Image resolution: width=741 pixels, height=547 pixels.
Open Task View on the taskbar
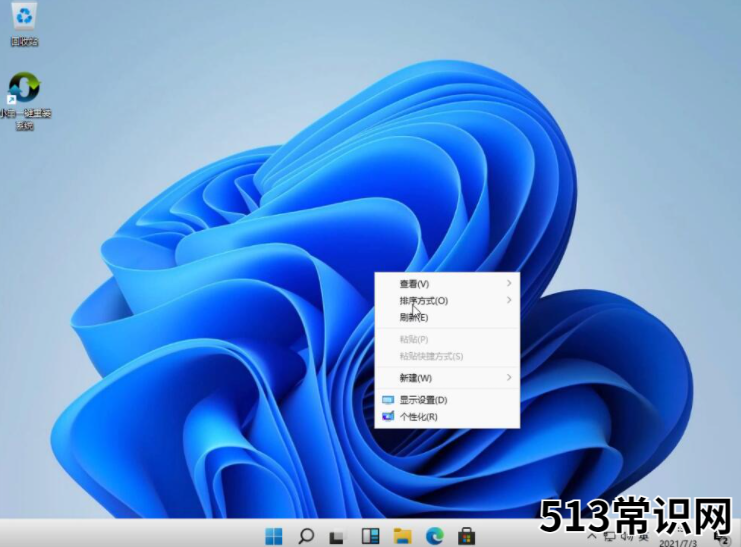[337, 537]
